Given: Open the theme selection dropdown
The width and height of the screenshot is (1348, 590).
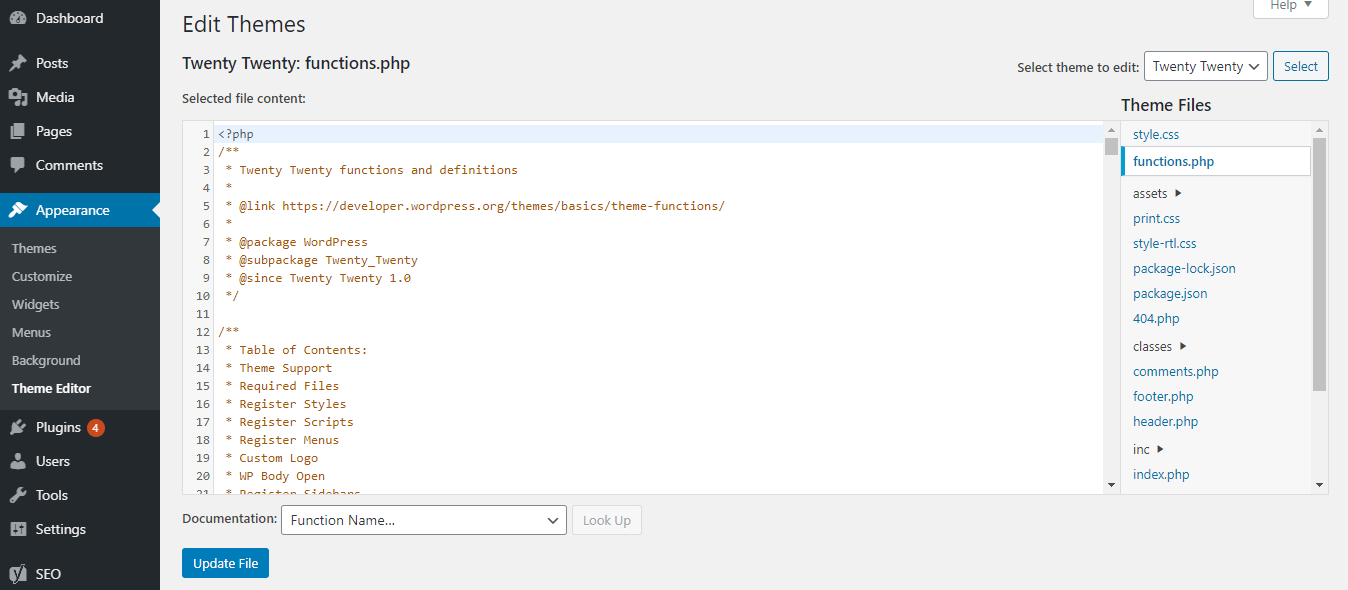Looking at the screenshot, I should 1206,66.
